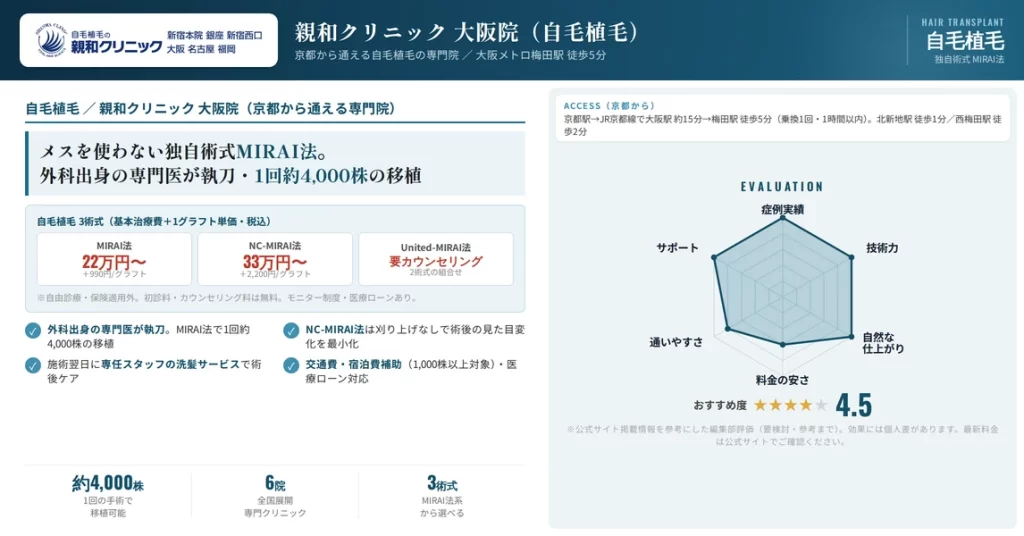The image size is (1024, 536).
Task: Click the 約4,000株 statistic
Action: point(108,495)
